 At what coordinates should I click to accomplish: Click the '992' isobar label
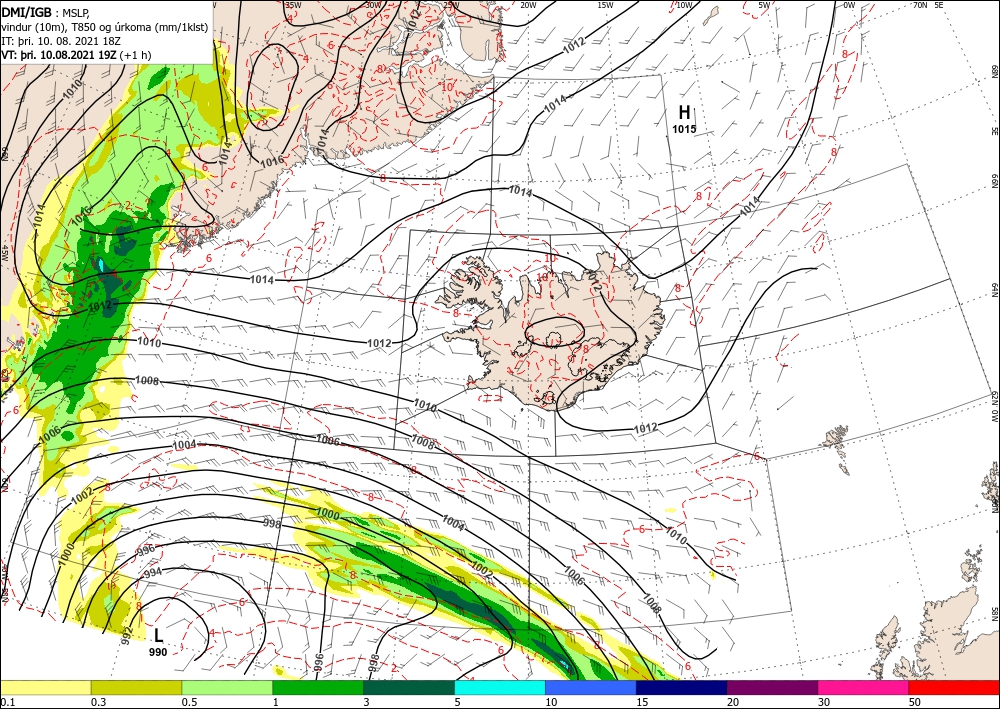[126, 634]
